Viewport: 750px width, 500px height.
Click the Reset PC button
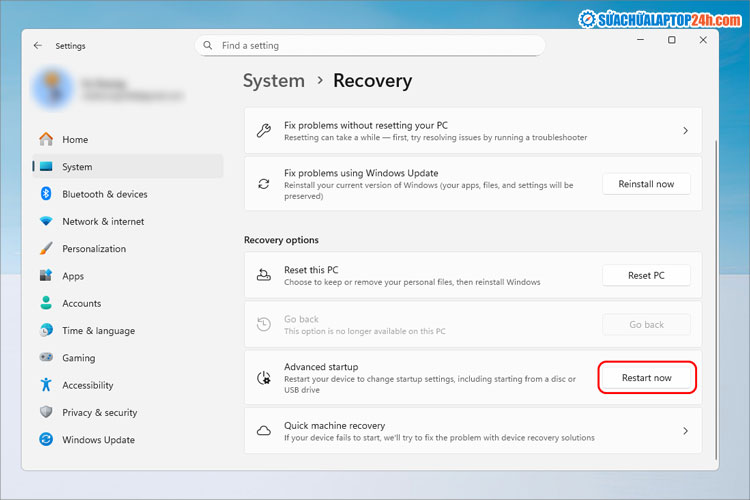click(646, 275)
